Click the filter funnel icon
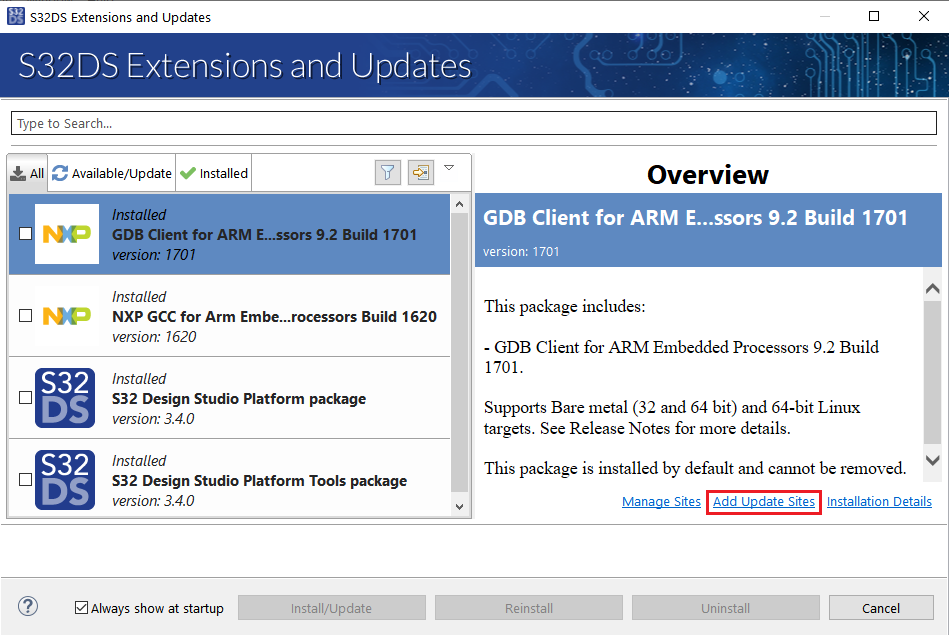The height and width of the screenshot is (635, 949). (388, 173)
